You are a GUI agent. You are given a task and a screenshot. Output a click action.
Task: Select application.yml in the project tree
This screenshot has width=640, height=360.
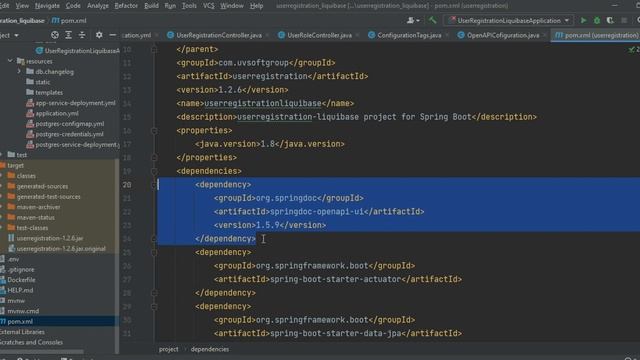click(57, 113)
